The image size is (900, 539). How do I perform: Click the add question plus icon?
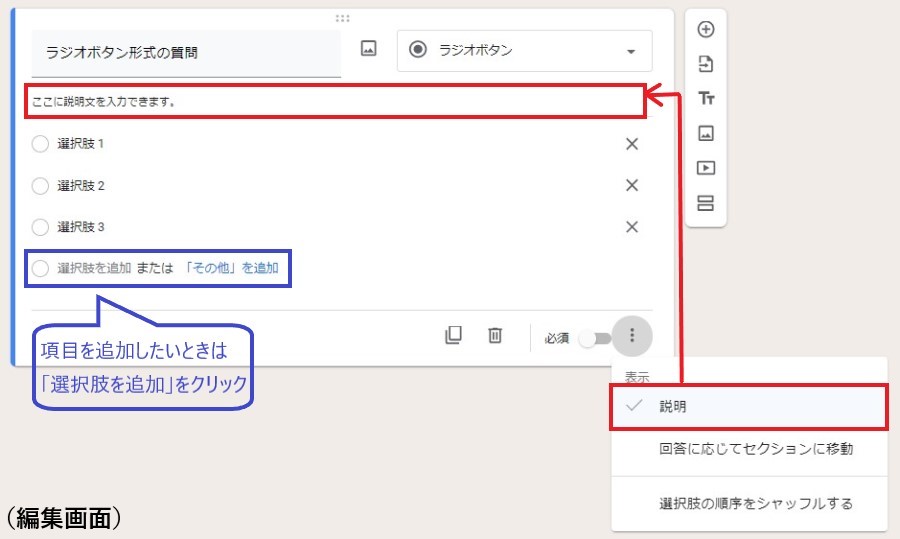coord(706,29)
